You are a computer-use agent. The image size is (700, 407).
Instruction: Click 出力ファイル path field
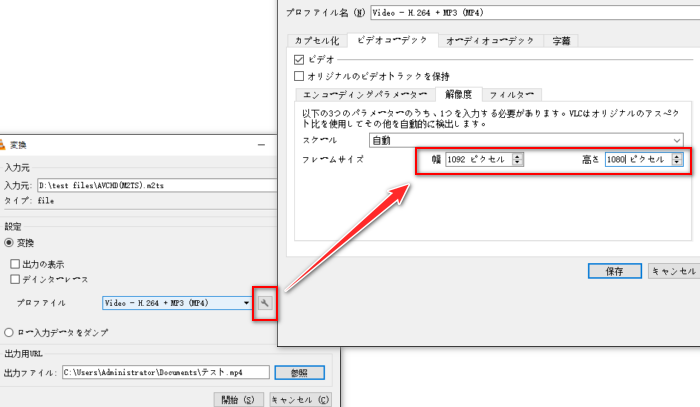tap(166, 372)
